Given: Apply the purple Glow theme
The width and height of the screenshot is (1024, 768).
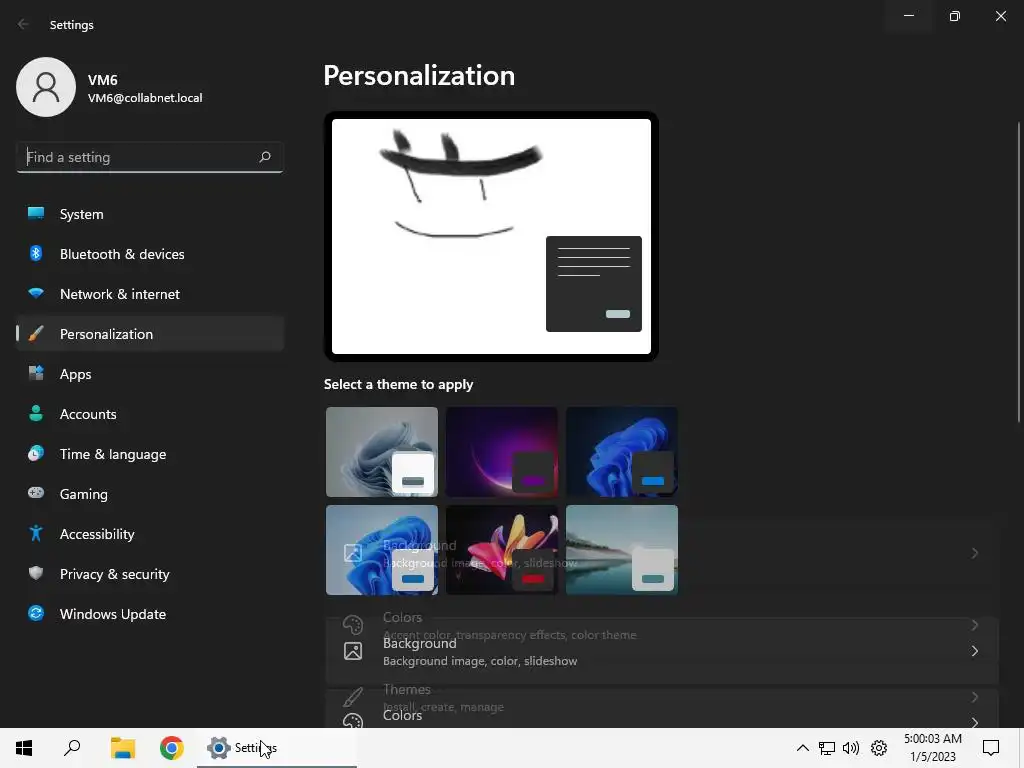Looking at the screenshot, I should point(502,452).
